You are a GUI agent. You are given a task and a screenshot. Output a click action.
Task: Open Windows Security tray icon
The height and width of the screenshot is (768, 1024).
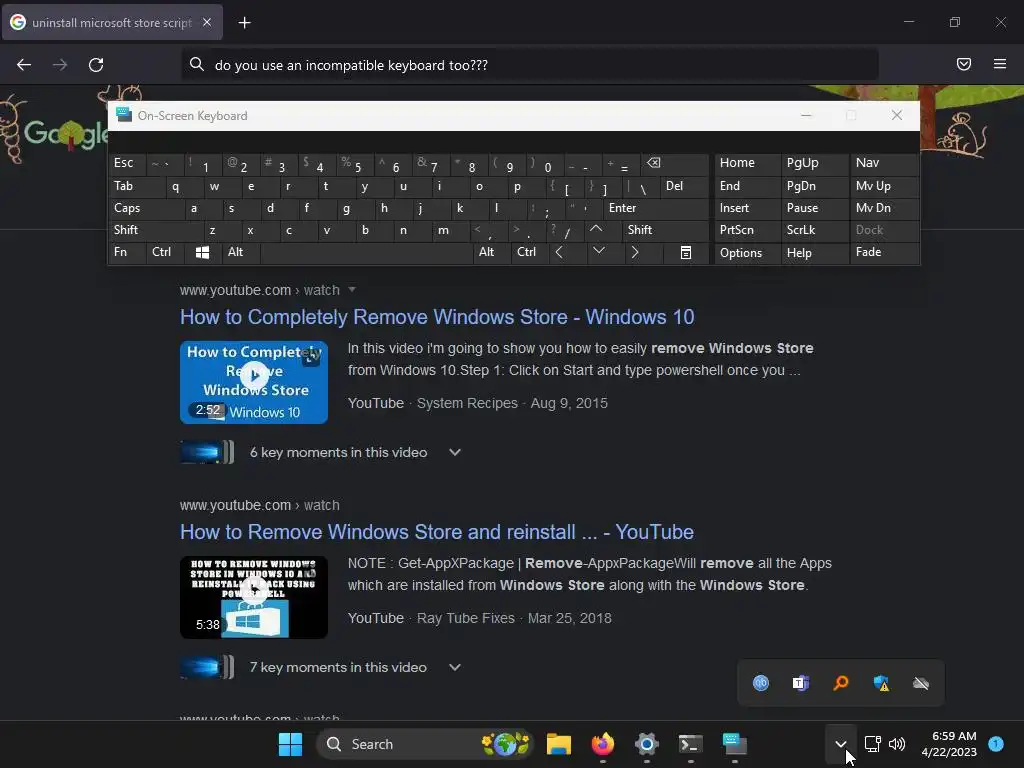click(x=881, y=683)
